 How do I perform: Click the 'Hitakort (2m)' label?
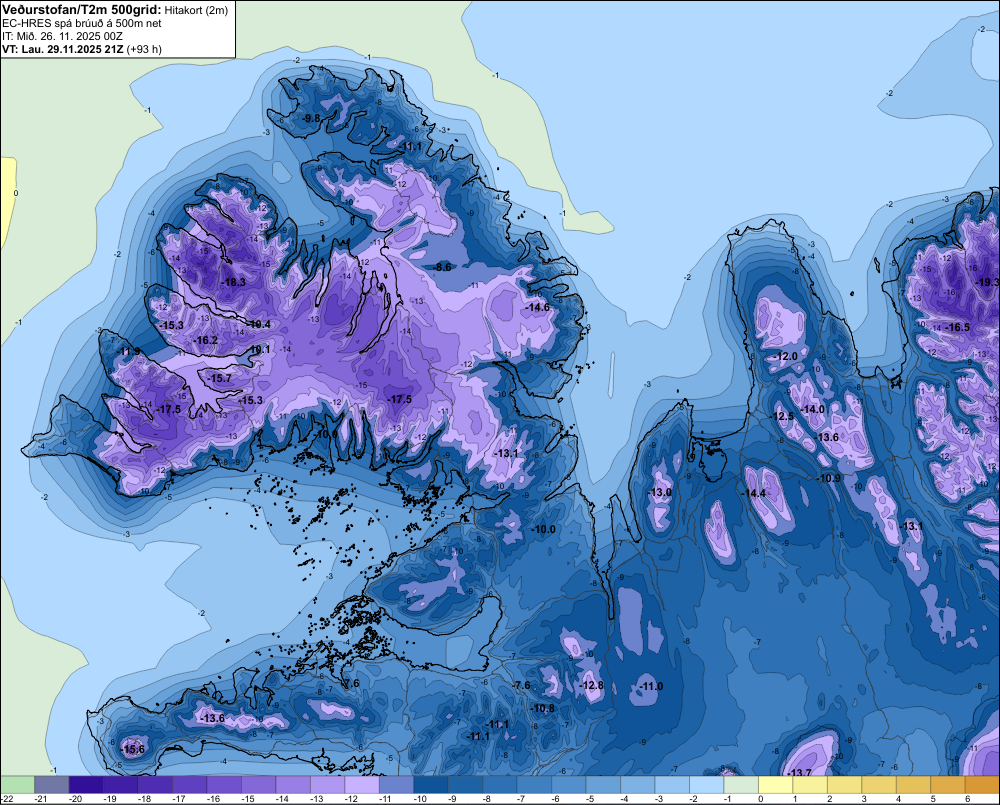click(196, 10)
